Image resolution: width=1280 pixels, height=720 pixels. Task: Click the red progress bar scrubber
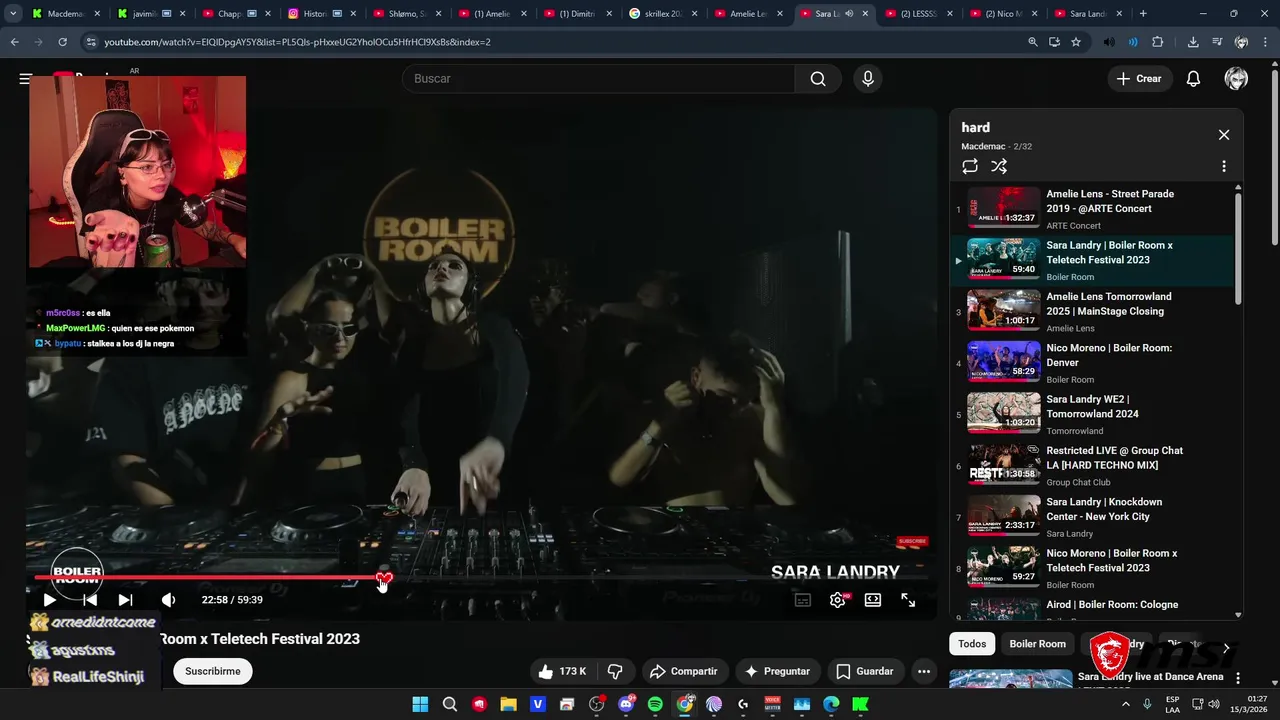pos(384,578)
